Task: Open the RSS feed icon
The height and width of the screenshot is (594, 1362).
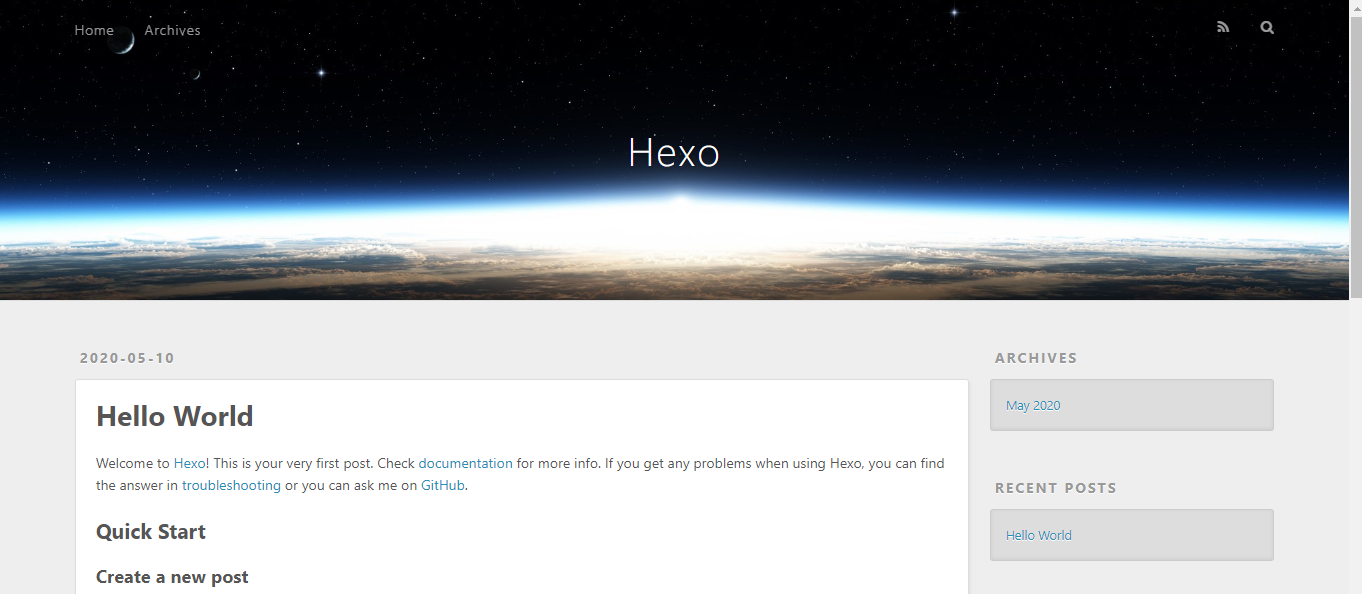Action: tap(1223, 28)
